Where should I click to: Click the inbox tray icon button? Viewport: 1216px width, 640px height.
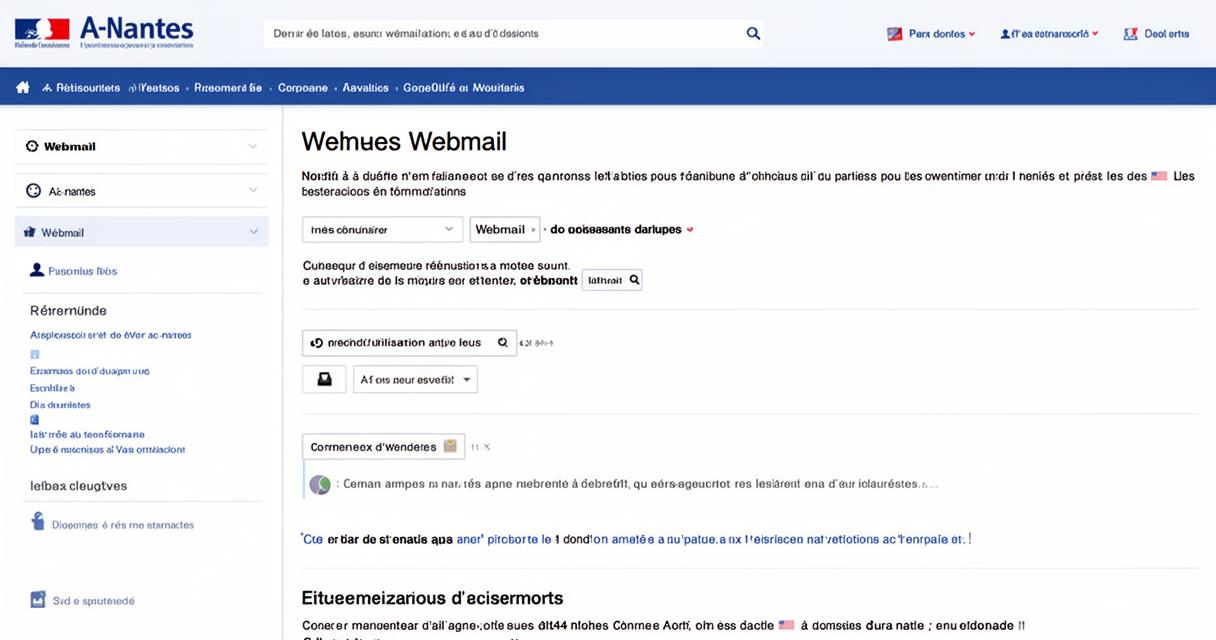pyautogui.click(x=324, y=380)
